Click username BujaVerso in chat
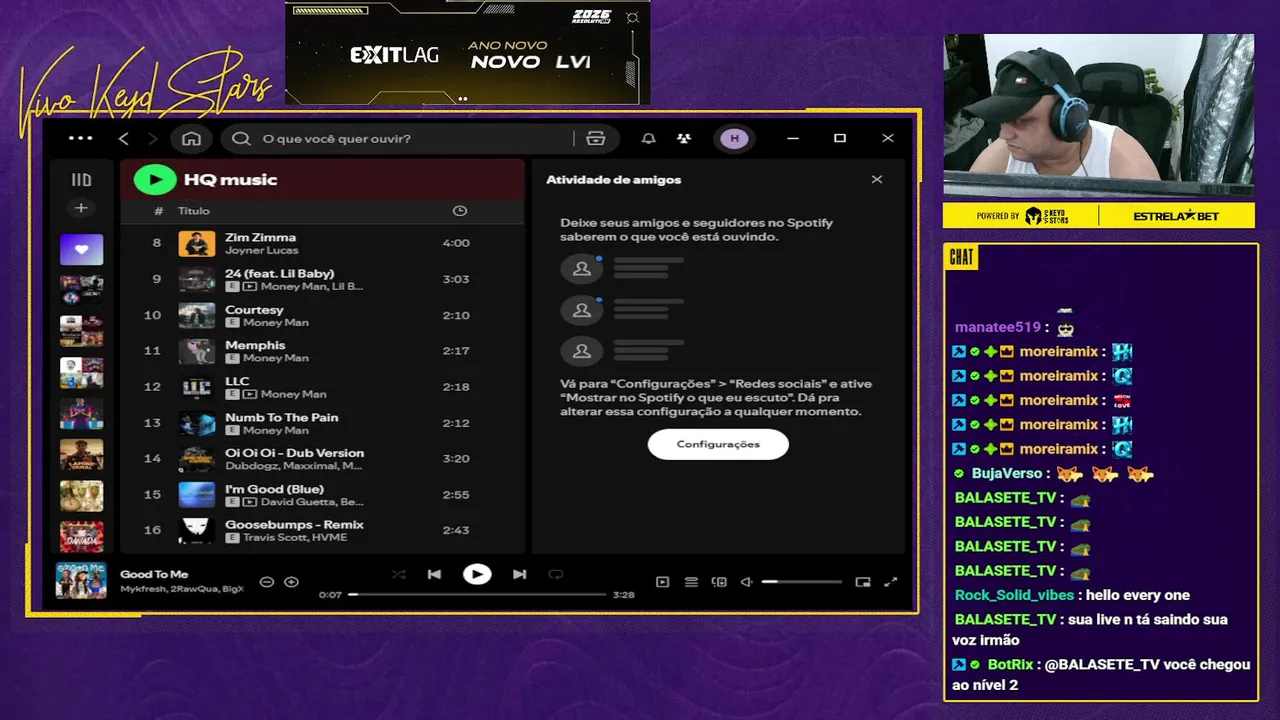The height and width of the screenshot is (720, 1280). coord(1007,473)
